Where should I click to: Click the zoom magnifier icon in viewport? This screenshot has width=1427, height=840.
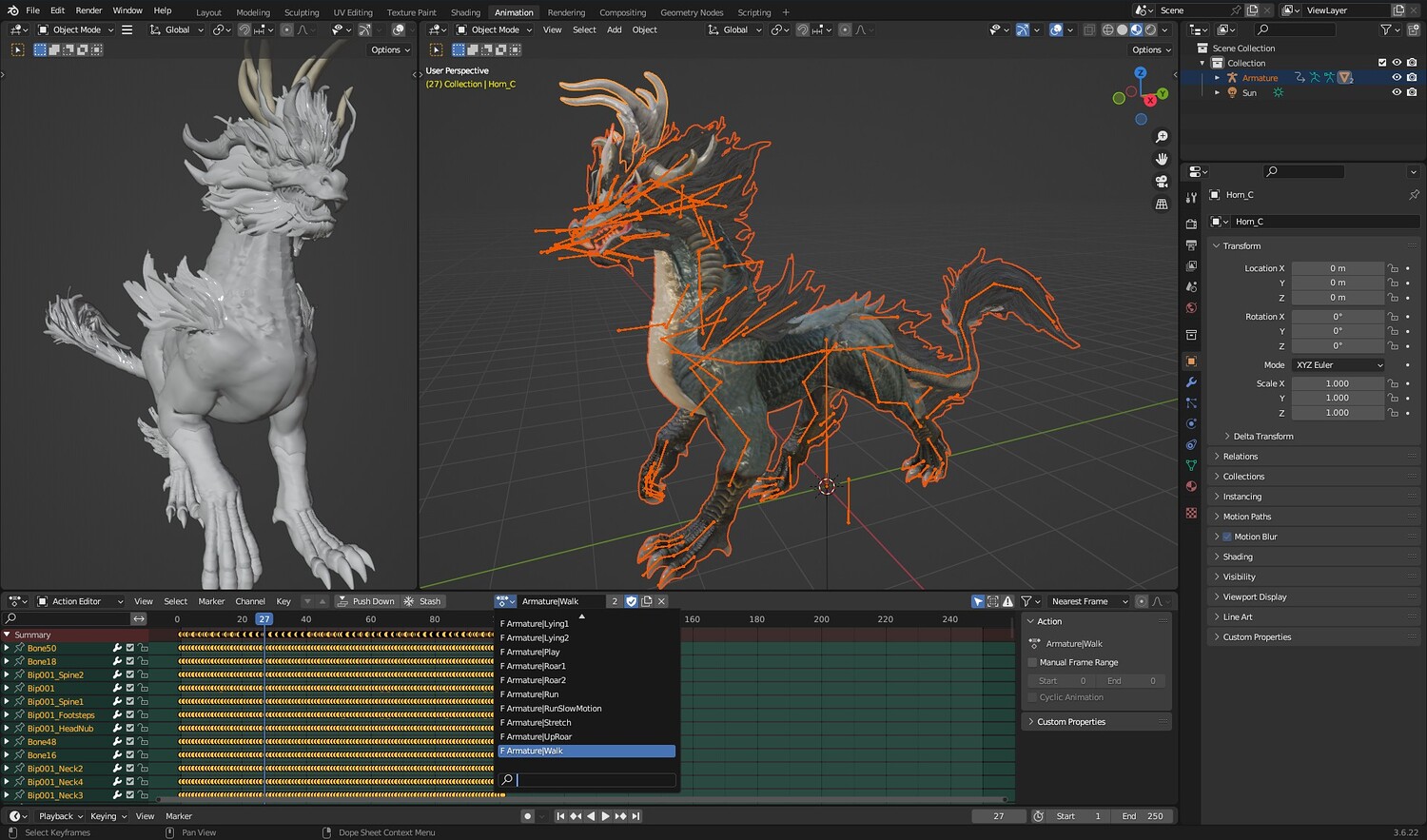[1162, 137]
